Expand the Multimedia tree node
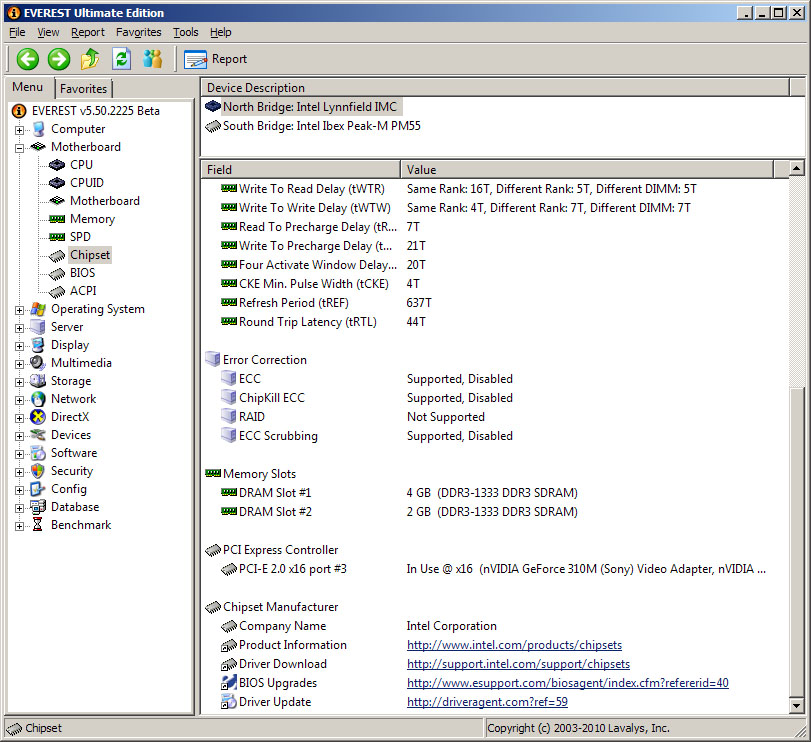The image size is (811, 742). 19,364
